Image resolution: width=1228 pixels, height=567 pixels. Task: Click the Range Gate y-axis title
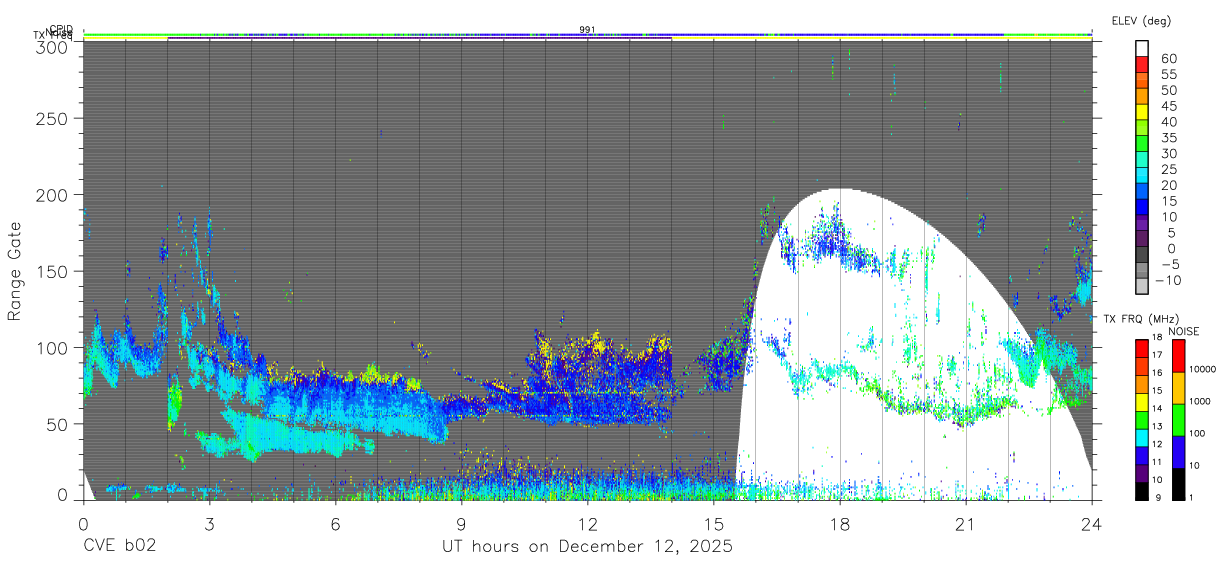click(15, 271)
